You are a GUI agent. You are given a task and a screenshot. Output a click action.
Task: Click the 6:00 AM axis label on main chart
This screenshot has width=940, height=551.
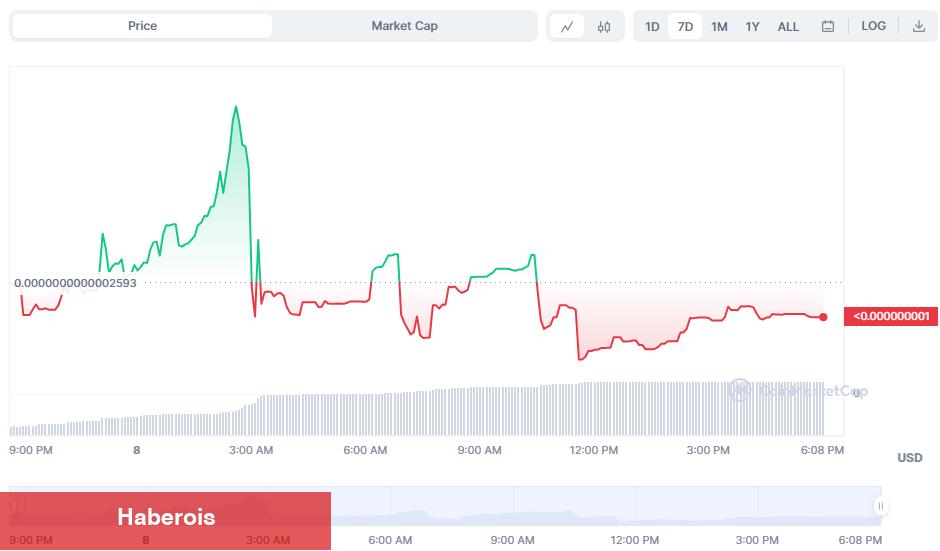[365, 450]
